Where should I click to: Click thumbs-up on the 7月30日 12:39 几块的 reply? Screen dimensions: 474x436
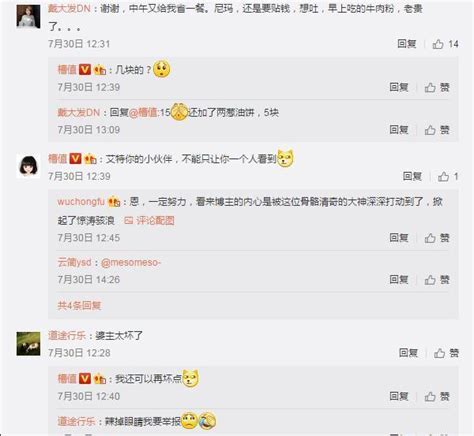437,88
